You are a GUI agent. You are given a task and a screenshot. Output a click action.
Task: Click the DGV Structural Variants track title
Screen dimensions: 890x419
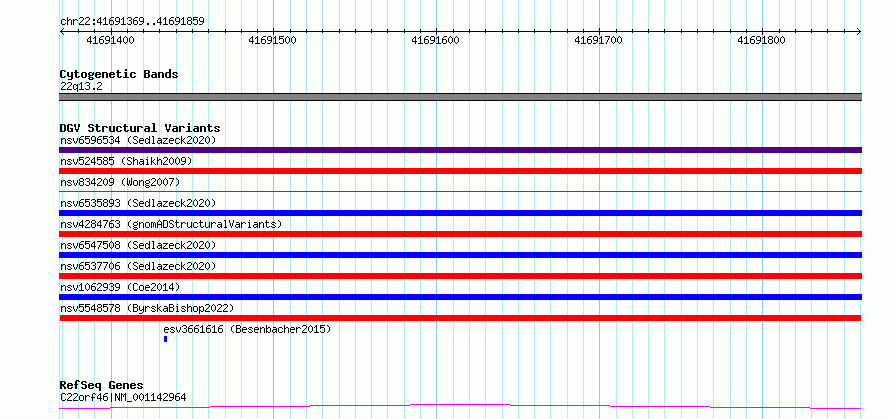coord(140,128)
